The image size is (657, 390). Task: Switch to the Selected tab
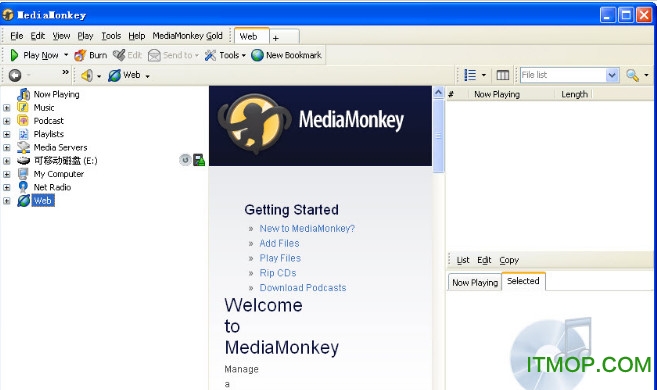pyautogui.click(x=523, y=281)
